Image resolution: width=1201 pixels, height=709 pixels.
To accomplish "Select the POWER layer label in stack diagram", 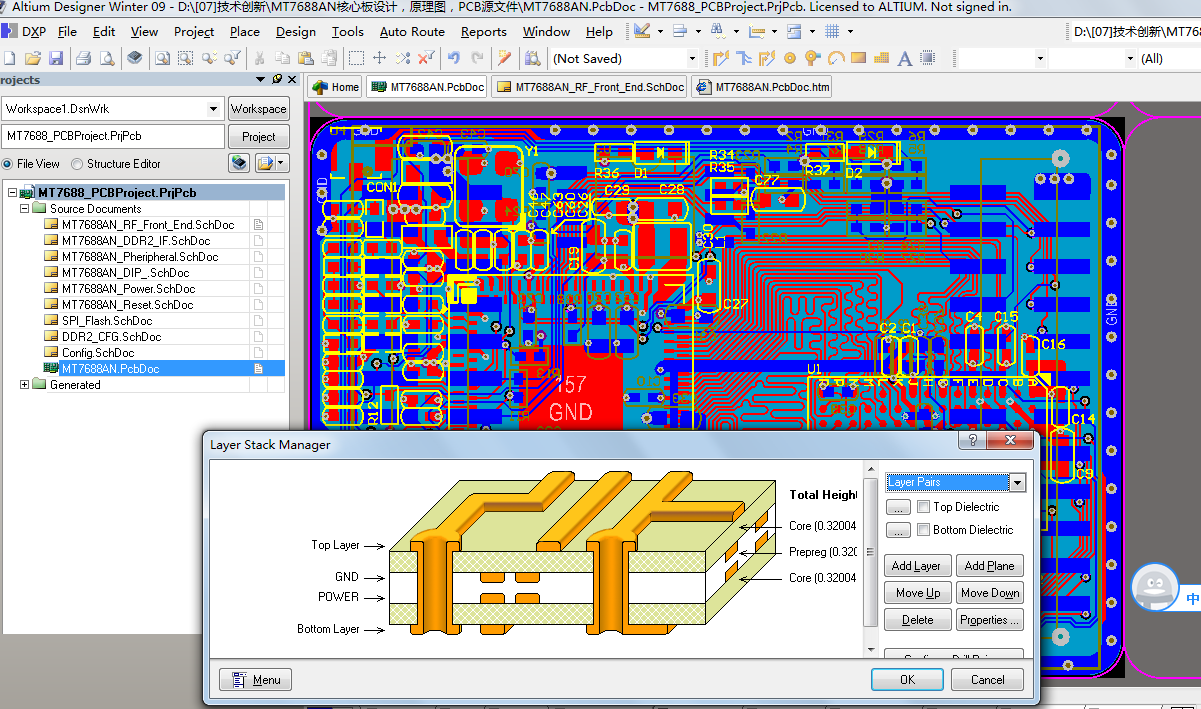I will pos(338,597).
